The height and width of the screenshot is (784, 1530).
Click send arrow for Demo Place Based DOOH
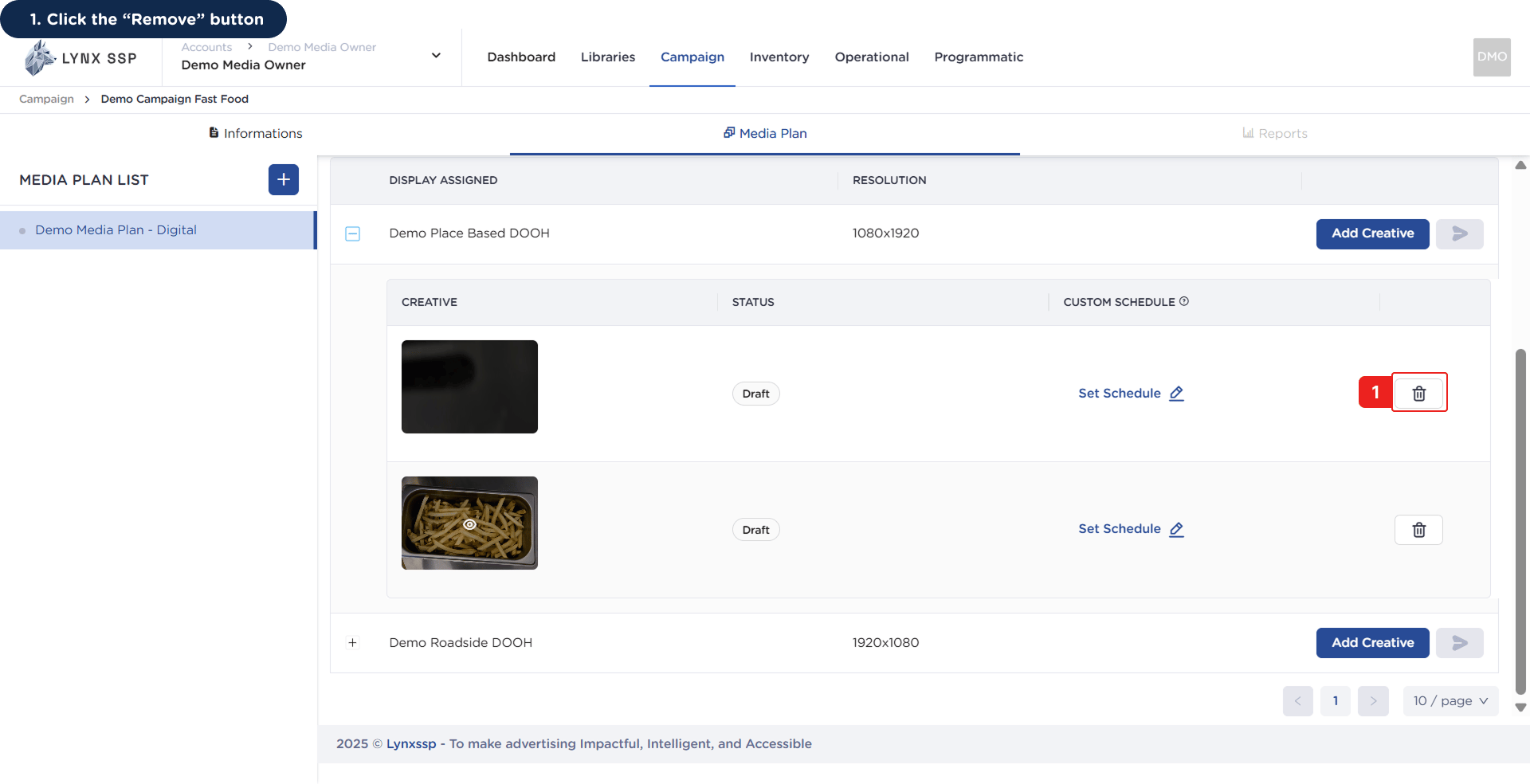[x=1459, y=233]
